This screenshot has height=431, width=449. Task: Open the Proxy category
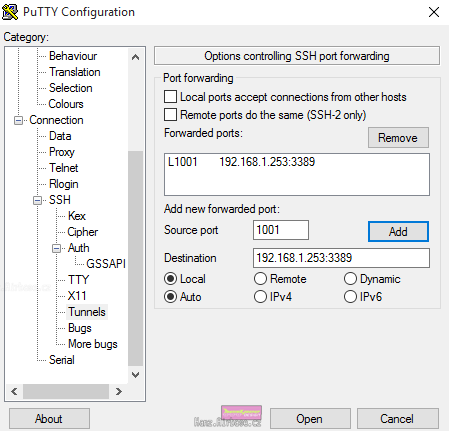(62, 152)
